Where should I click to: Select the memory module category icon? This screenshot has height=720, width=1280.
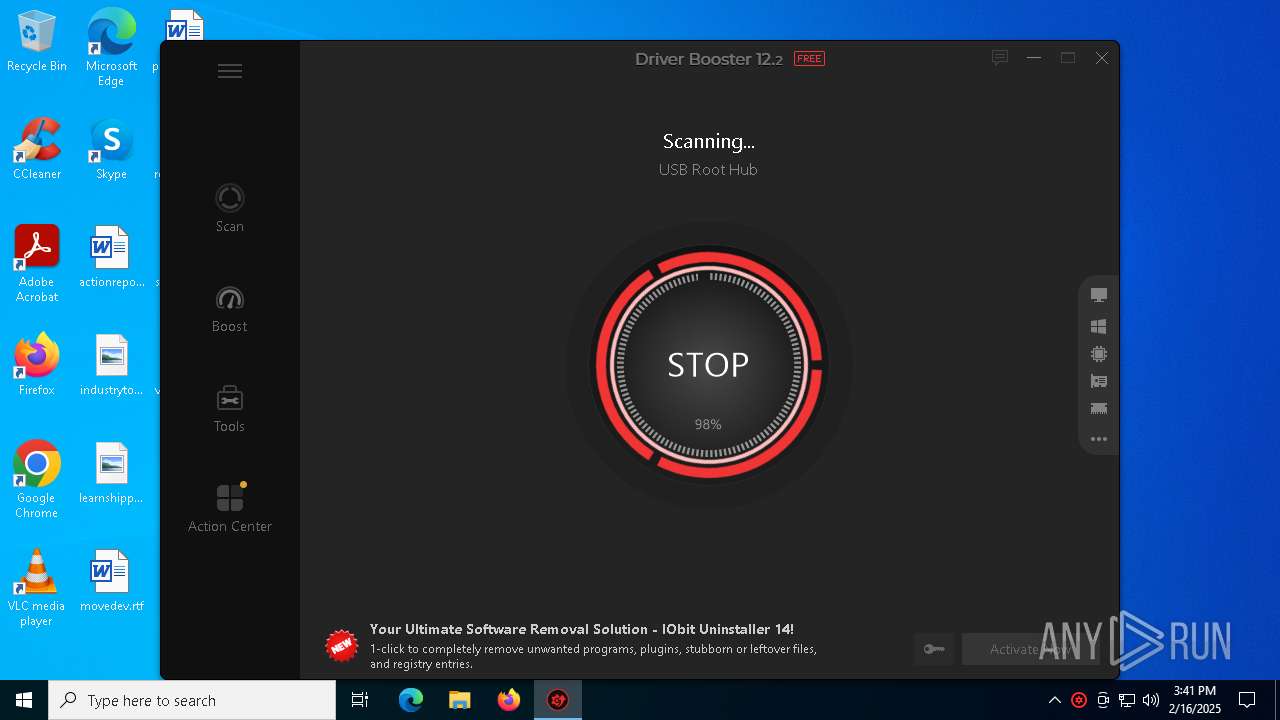click(x=1099, y=408)
